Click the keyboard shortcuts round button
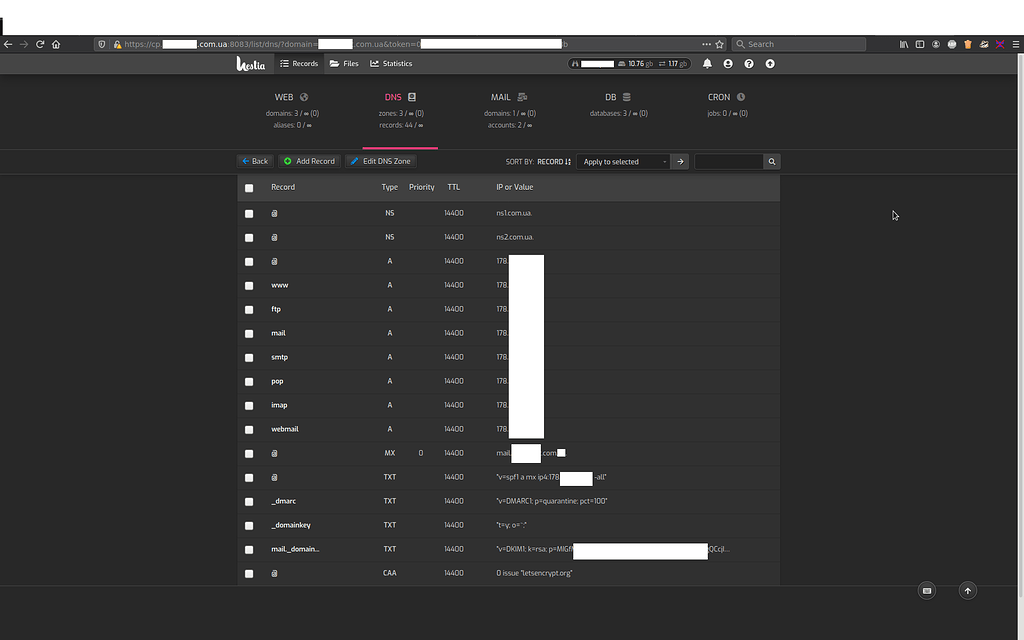This screenshot has height=640, width=1024. tap(927, 591)
